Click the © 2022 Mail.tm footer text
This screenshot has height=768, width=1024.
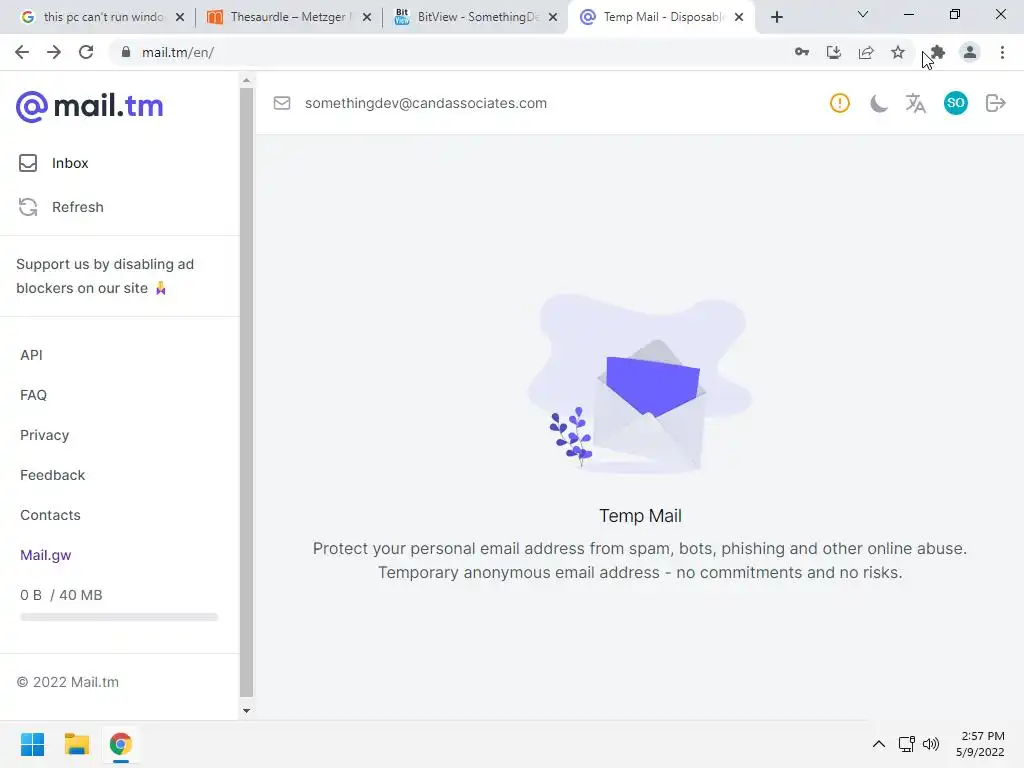[68, 682]
